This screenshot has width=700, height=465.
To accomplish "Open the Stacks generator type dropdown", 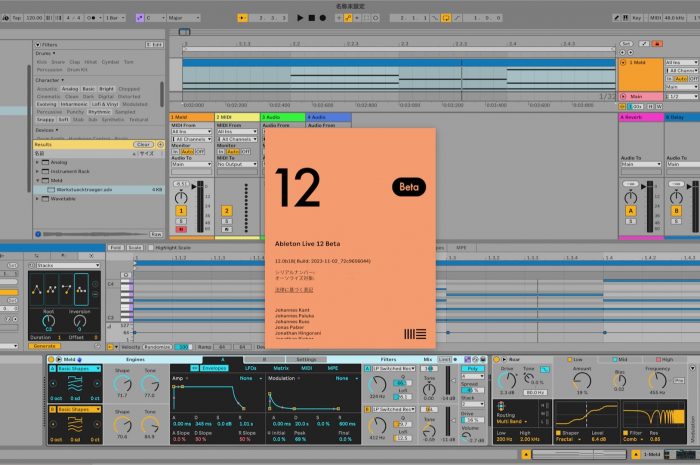I will pyautogui.click(x=68, y=266).
